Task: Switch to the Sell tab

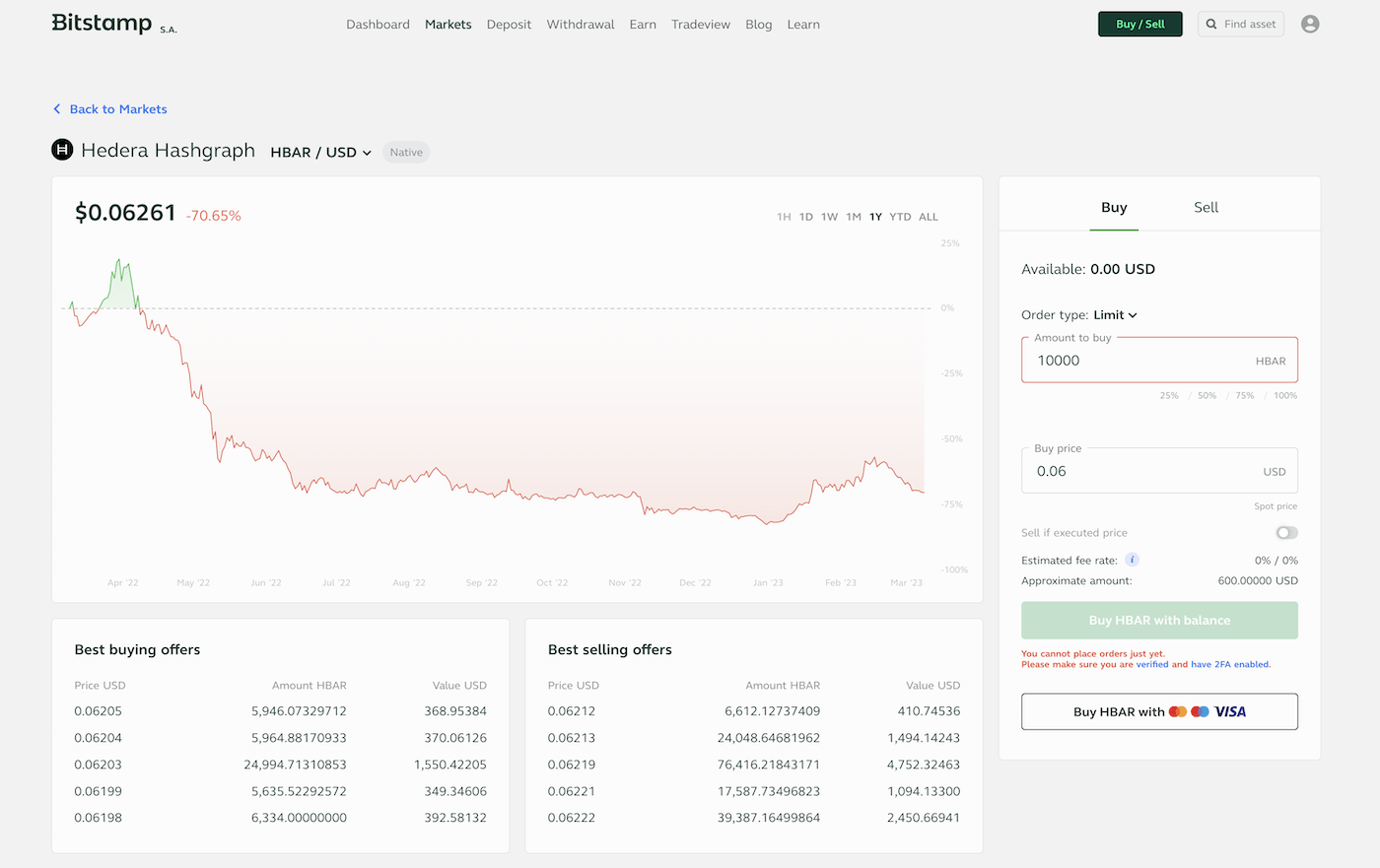Action: 1207,207
